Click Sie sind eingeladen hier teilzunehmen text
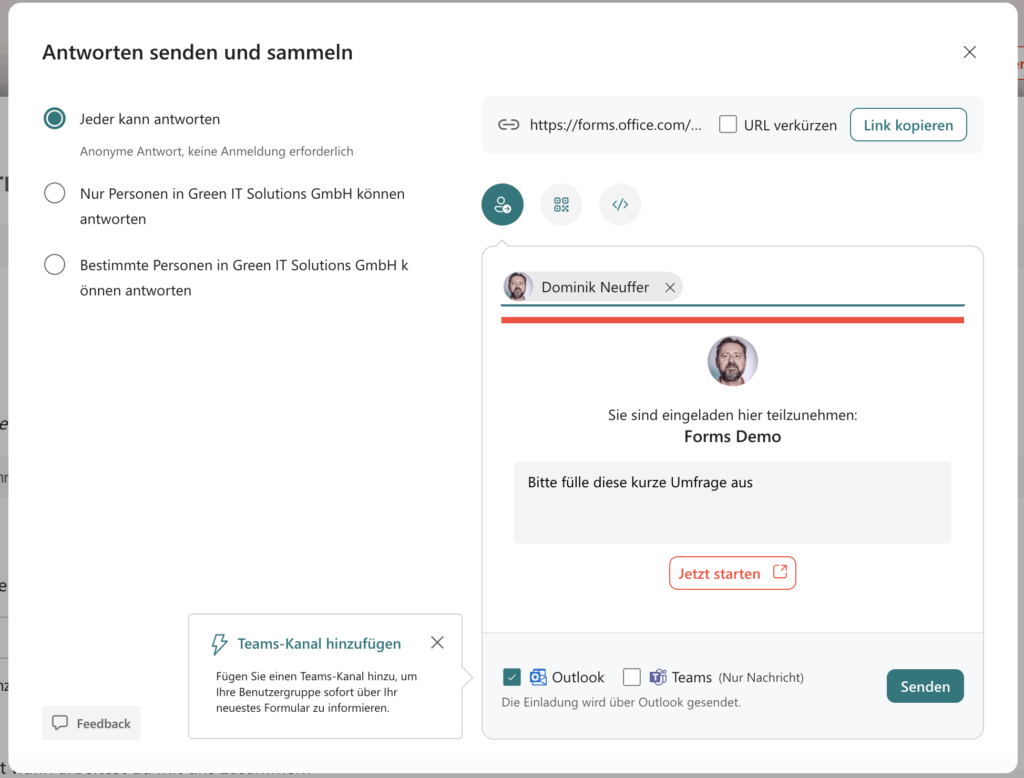The image size is (1024, 778). [732, 415]
